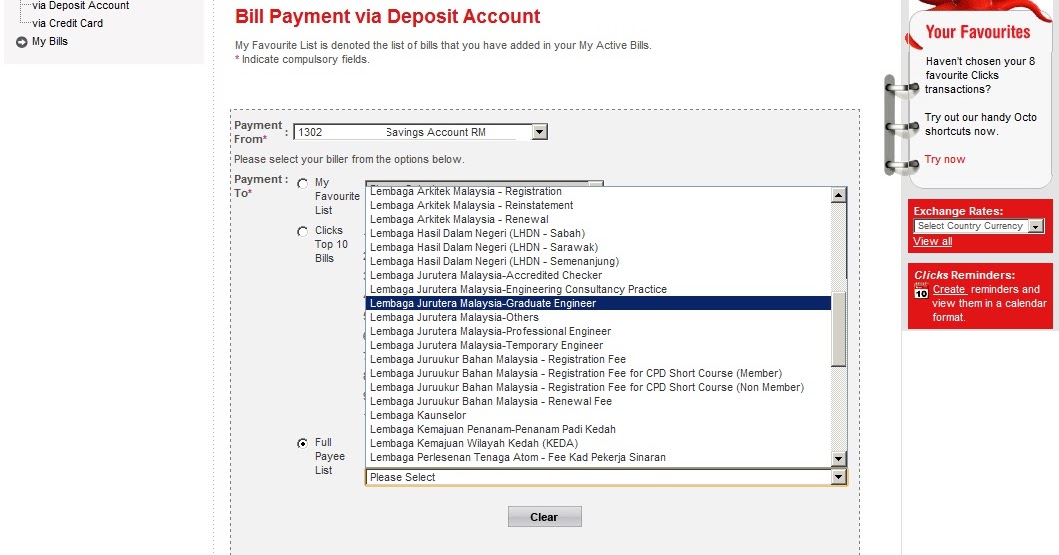Select Lembaga Hasil Dalam Negeri (LHDN - Sabah)
Viewport: 1059px width, 555px height.
(x=598, y=234)
